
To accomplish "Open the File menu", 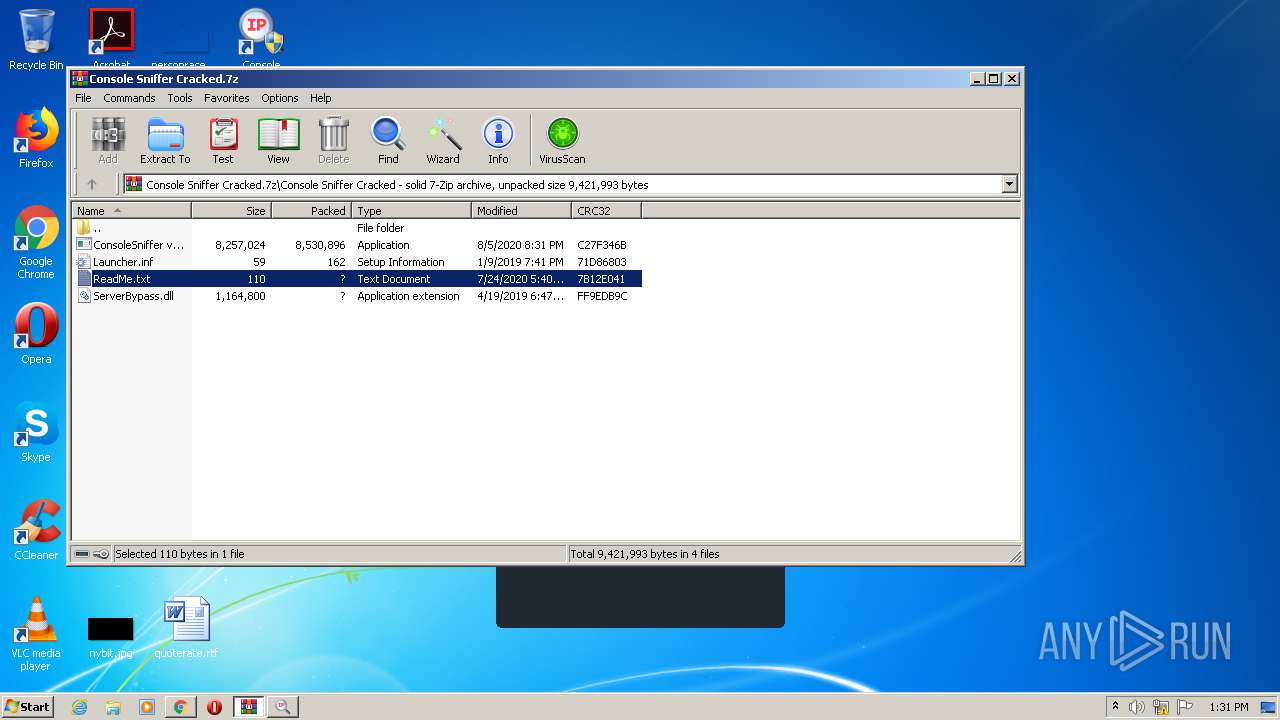I will [x=83, y=98].
